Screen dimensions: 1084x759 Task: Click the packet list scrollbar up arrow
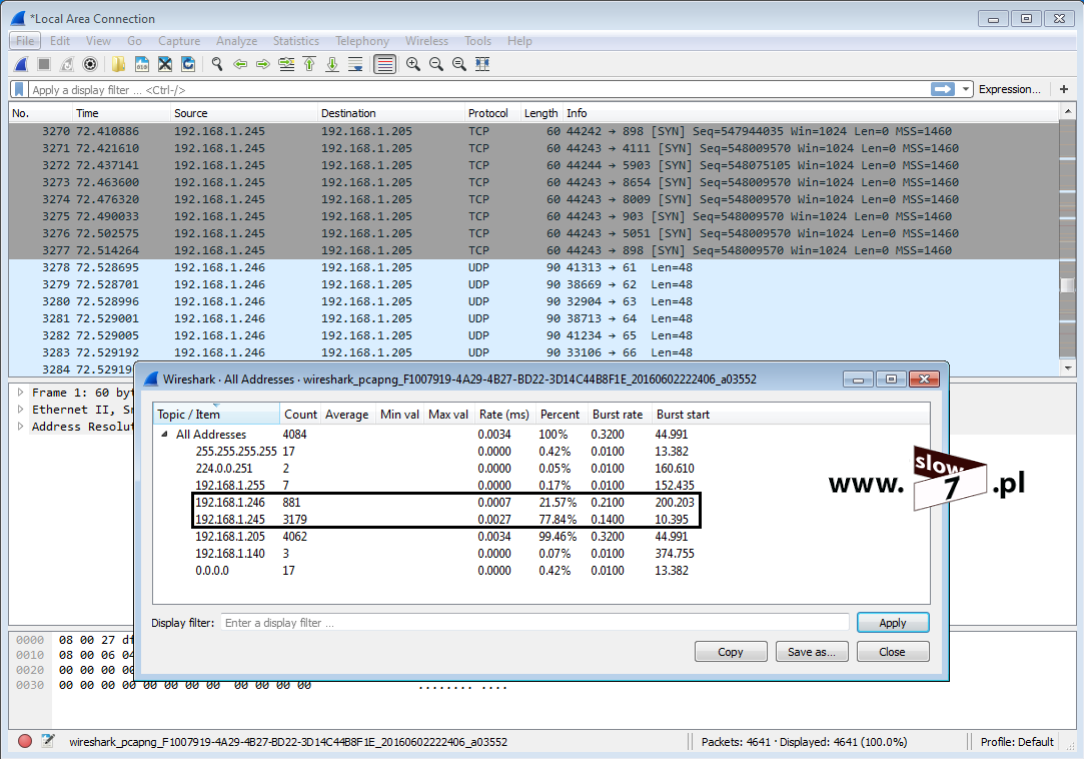click(1068, 111)
